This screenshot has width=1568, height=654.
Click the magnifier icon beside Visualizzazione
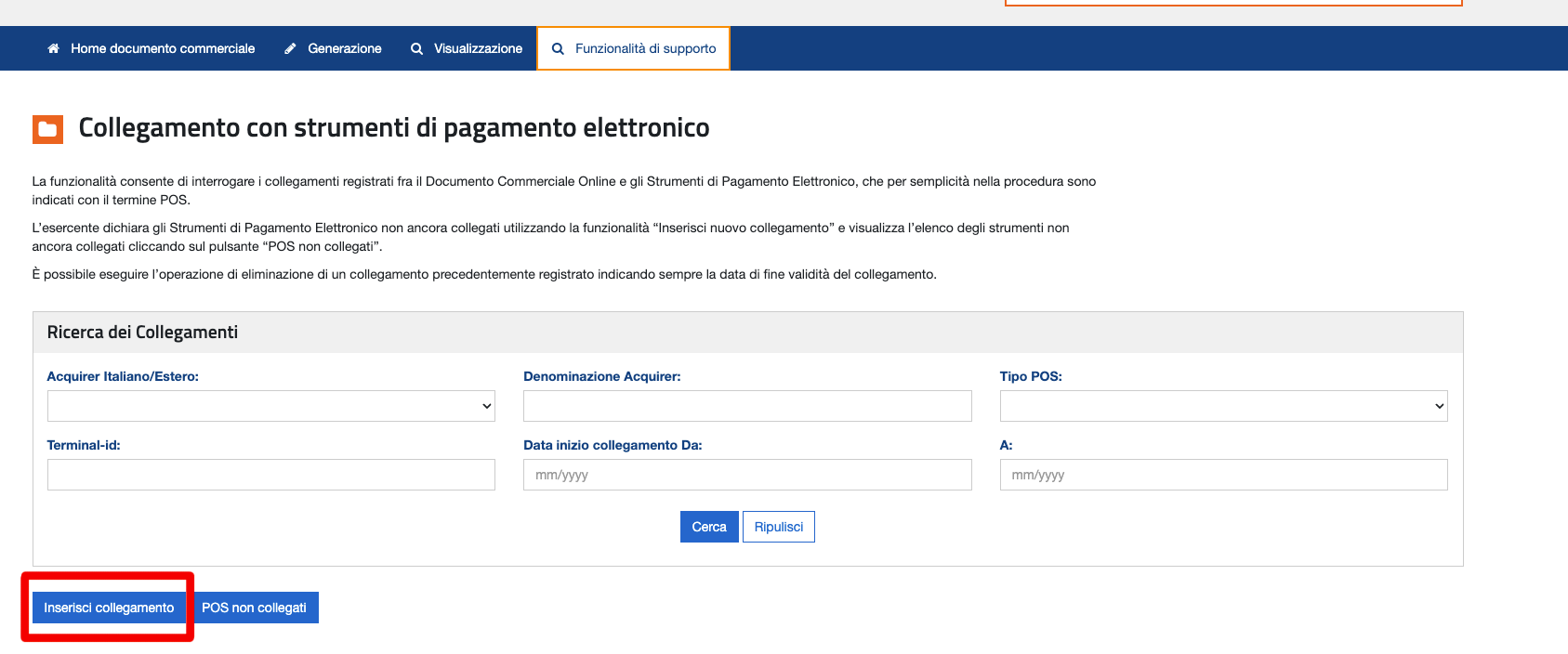[x=416, y=48]
